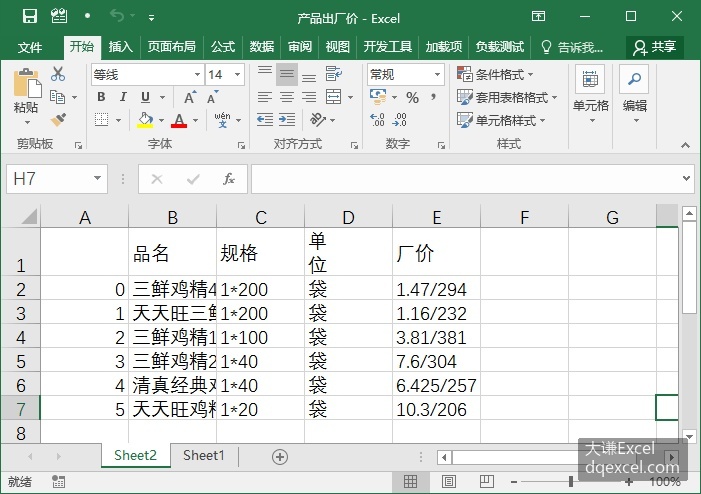
Task: Click the Copy icon
Action: (57, 97)
